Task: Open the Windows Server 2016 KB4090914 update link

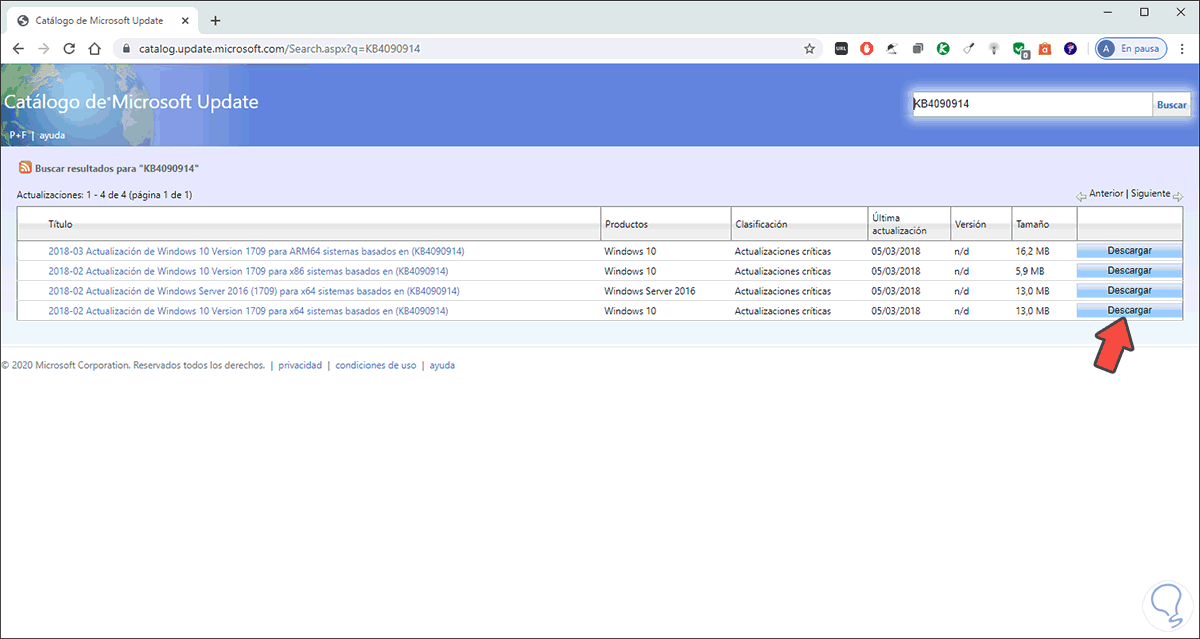Action: pos(254,291)
